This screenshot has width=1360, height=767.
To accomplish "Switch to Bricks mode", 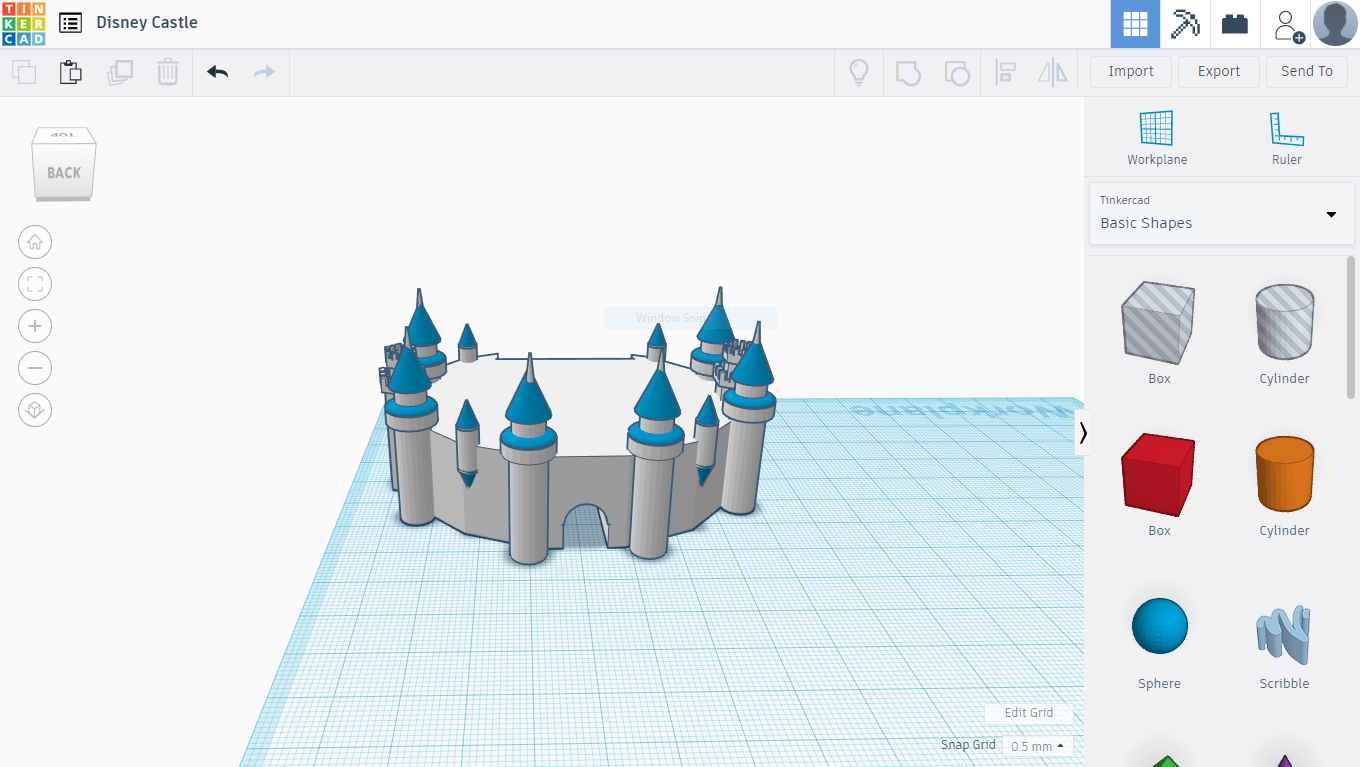I will [x=1235, y=24].
